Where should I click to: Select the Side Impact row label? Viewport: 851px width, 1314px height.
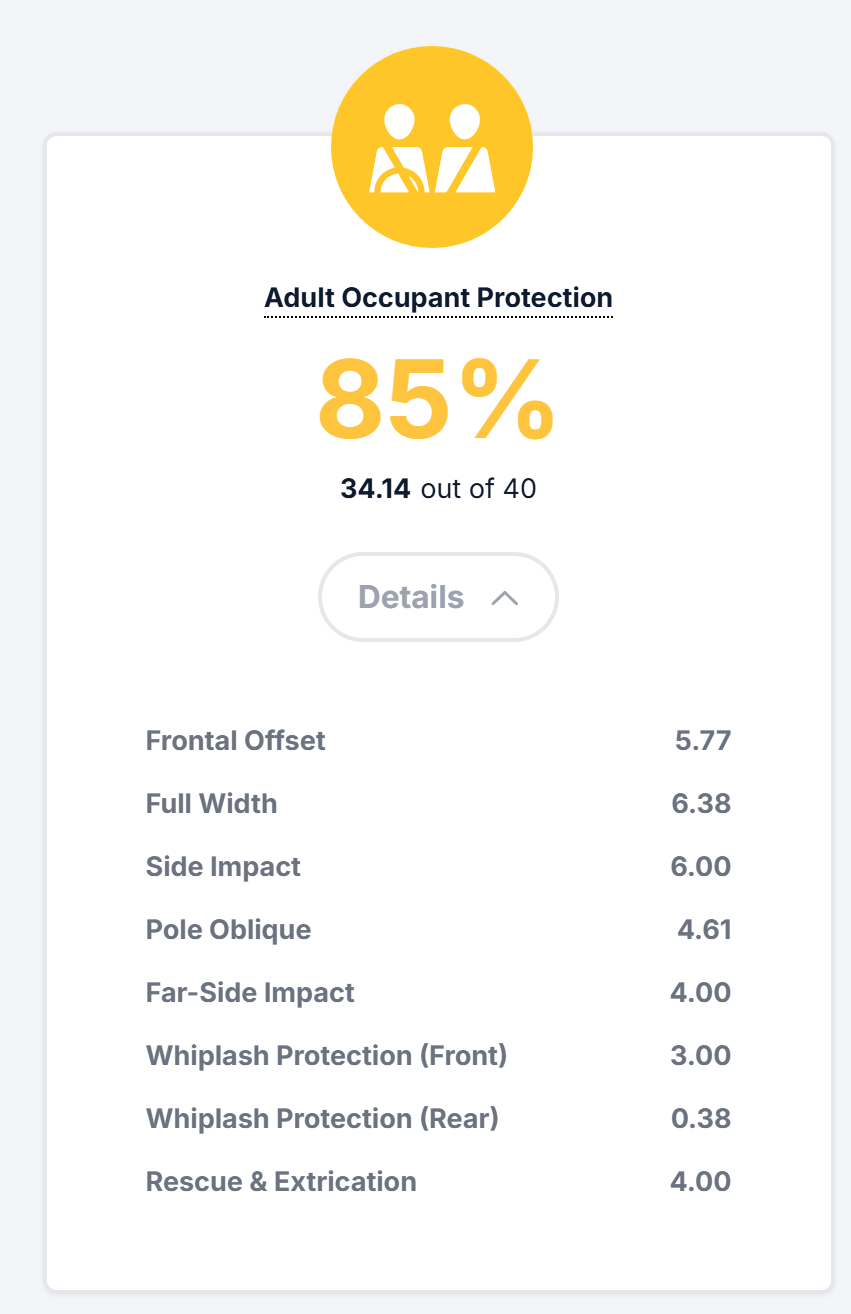223,867
